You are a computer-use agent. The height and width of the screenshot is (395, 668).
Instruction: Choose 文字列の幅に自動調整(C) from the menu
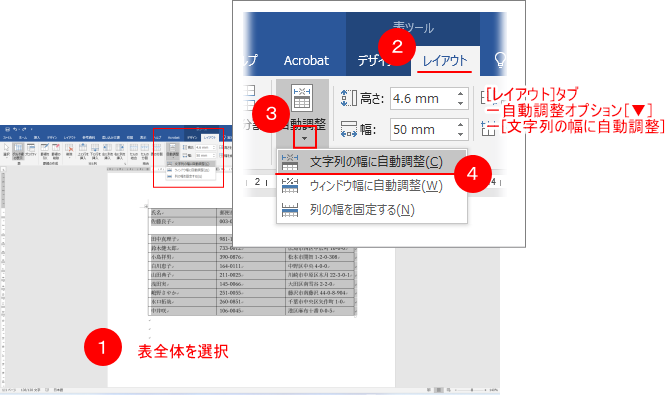click(371, 162)
